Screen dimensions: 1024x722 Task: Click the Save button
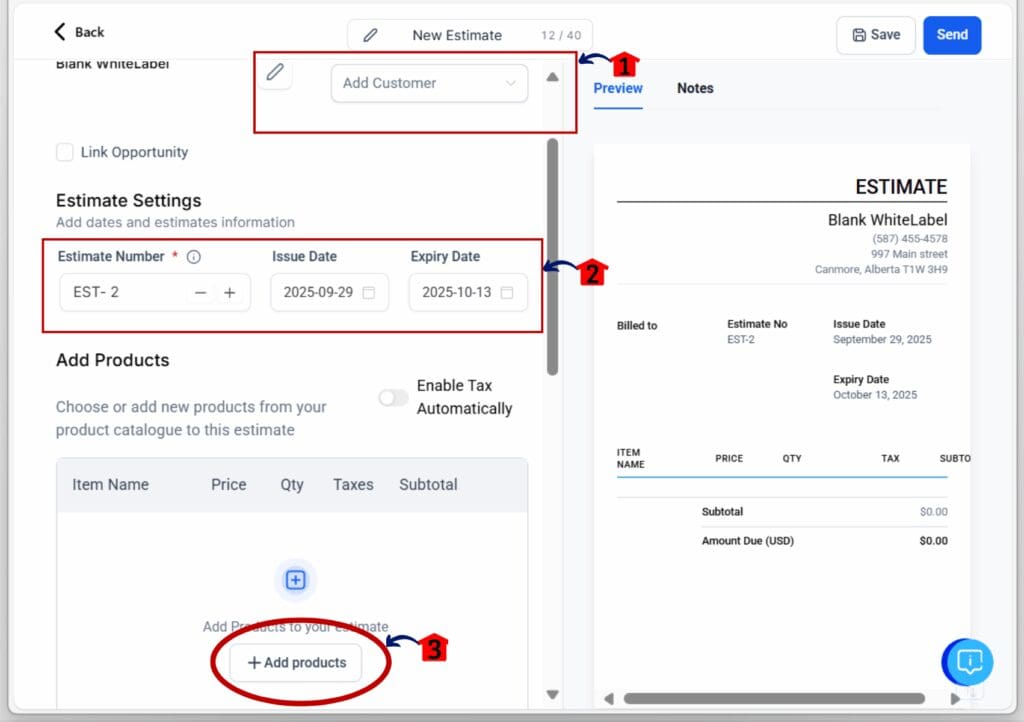[876, 35]
